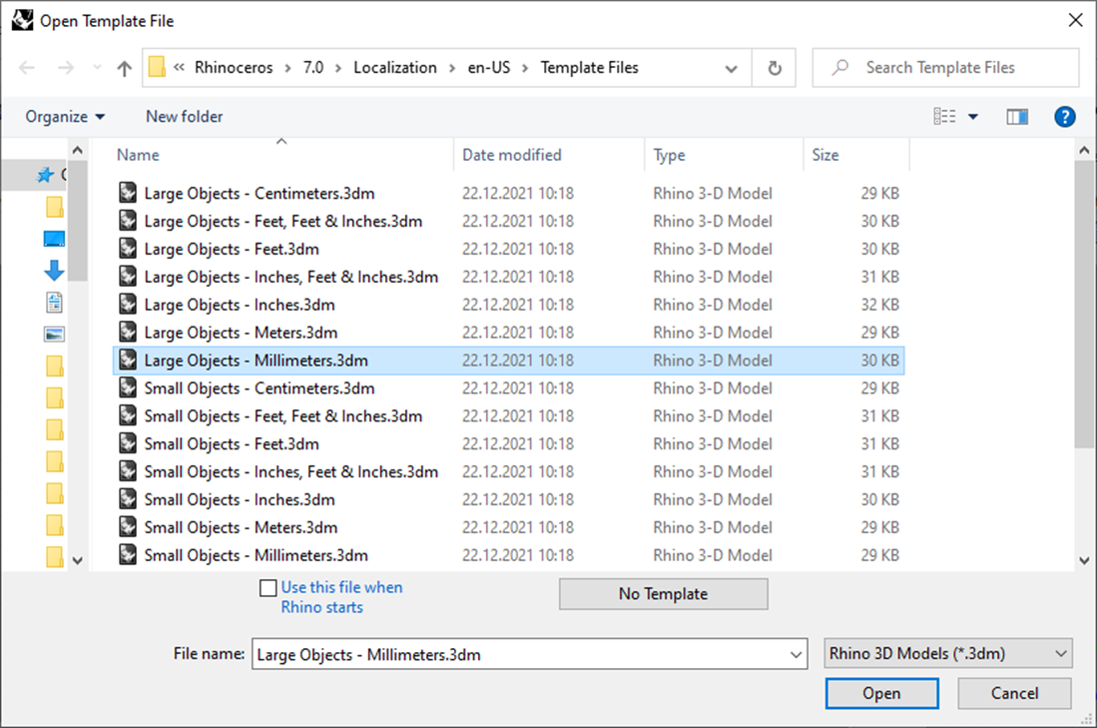Sort files by Size column
The width and height of the screenshot is (1097, 728).
pos(825,155)
